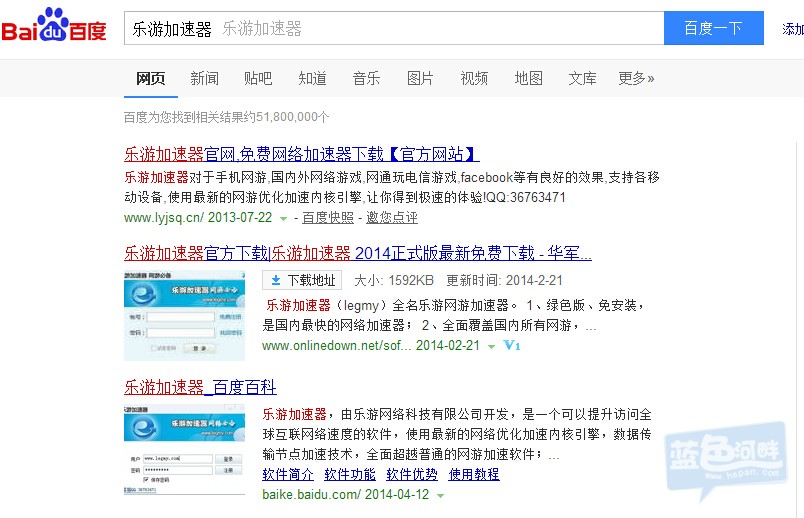Expand the 更多» menu
This screenshot has width=804, height=518.
(636, 78)
